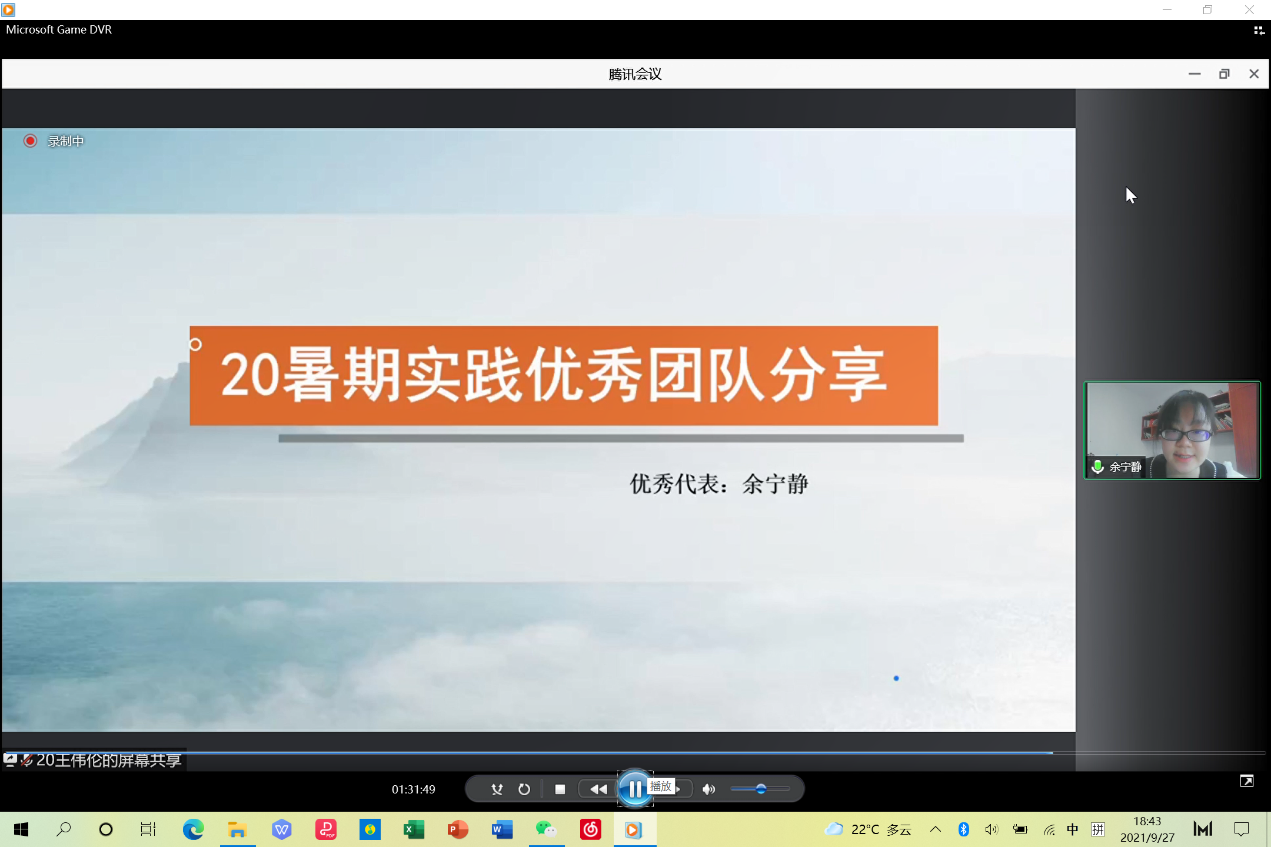Open the library switch icon at top right
The height and width of the screenshot is (847, 1271).
(x=1259, y=30)
